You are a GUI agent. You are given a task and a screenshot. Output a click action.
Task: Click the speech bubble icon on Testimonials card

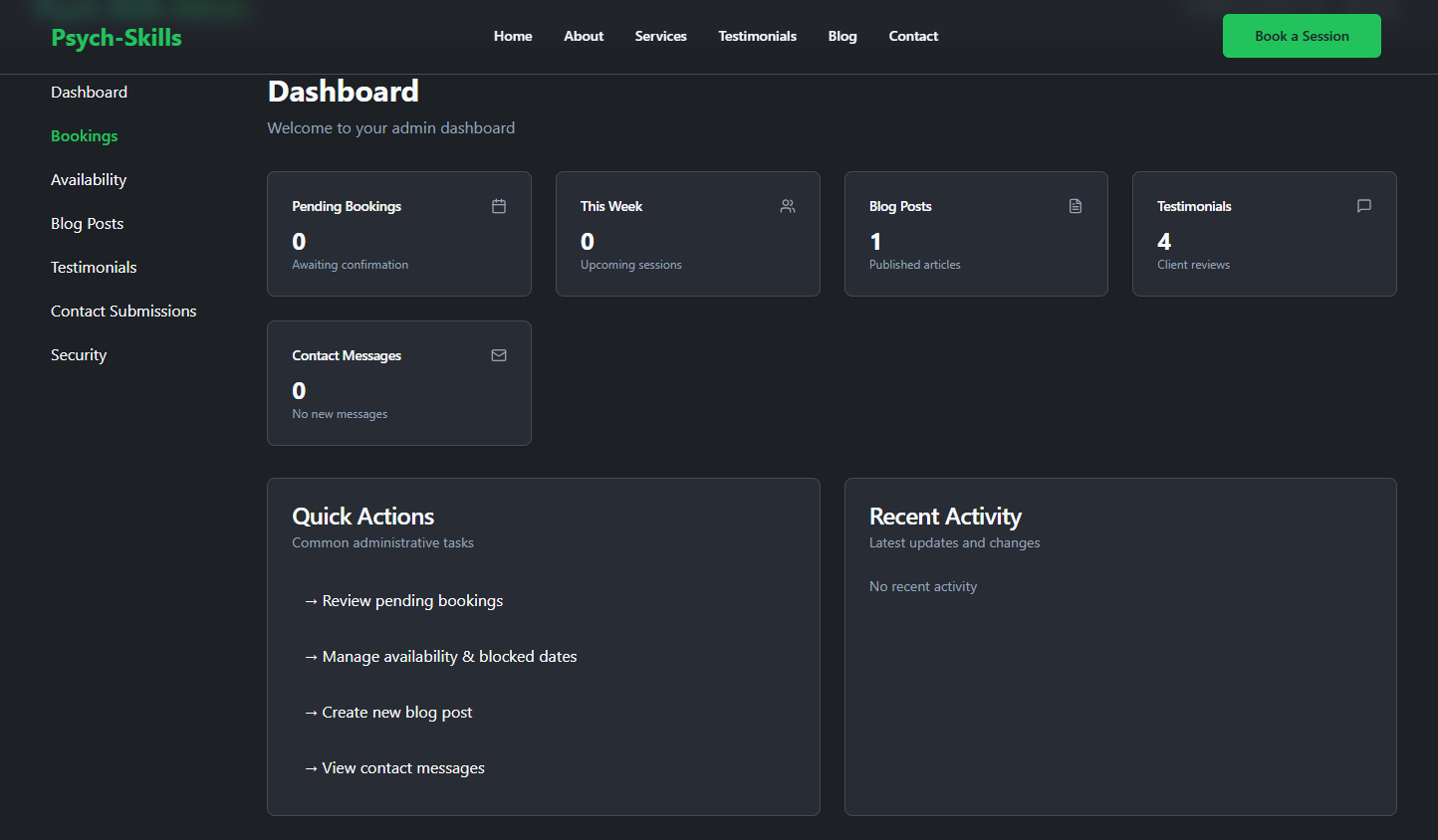[x=1363, y=205]
